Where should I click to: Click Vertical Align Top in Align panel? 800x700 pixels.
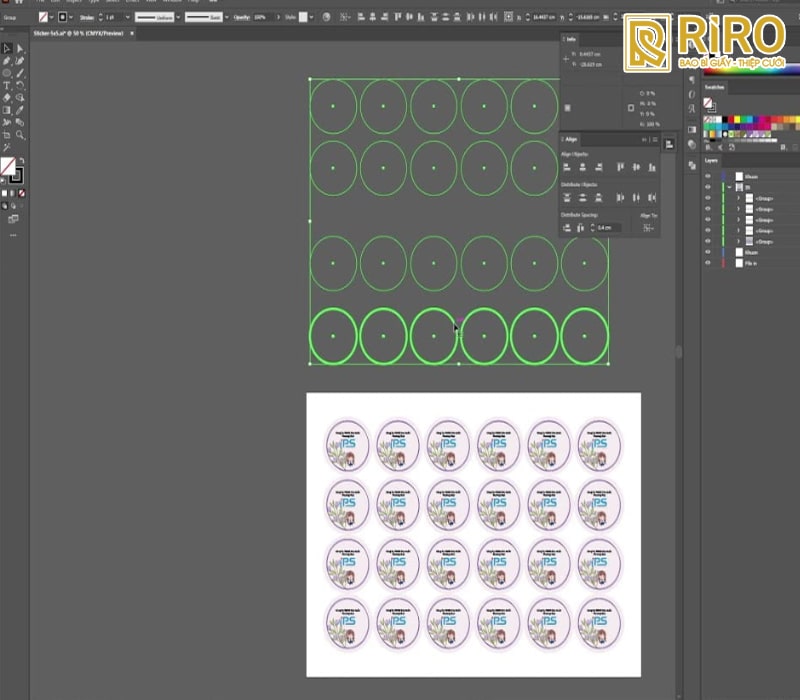click(x=620, y=167)
